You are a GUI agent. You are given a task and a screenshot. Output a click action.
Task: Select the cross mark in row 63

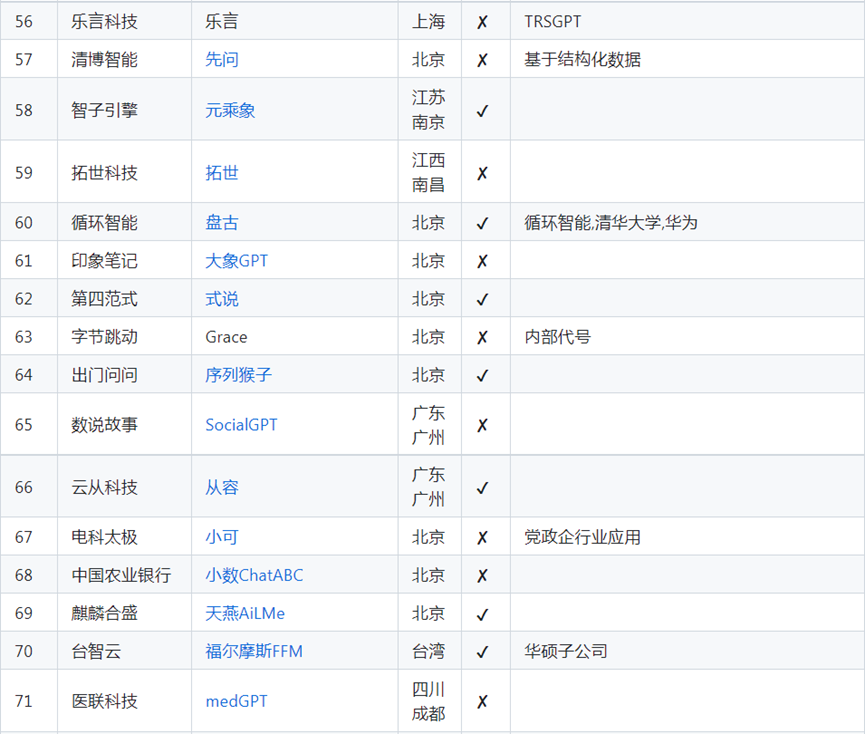tap(482, 337)
